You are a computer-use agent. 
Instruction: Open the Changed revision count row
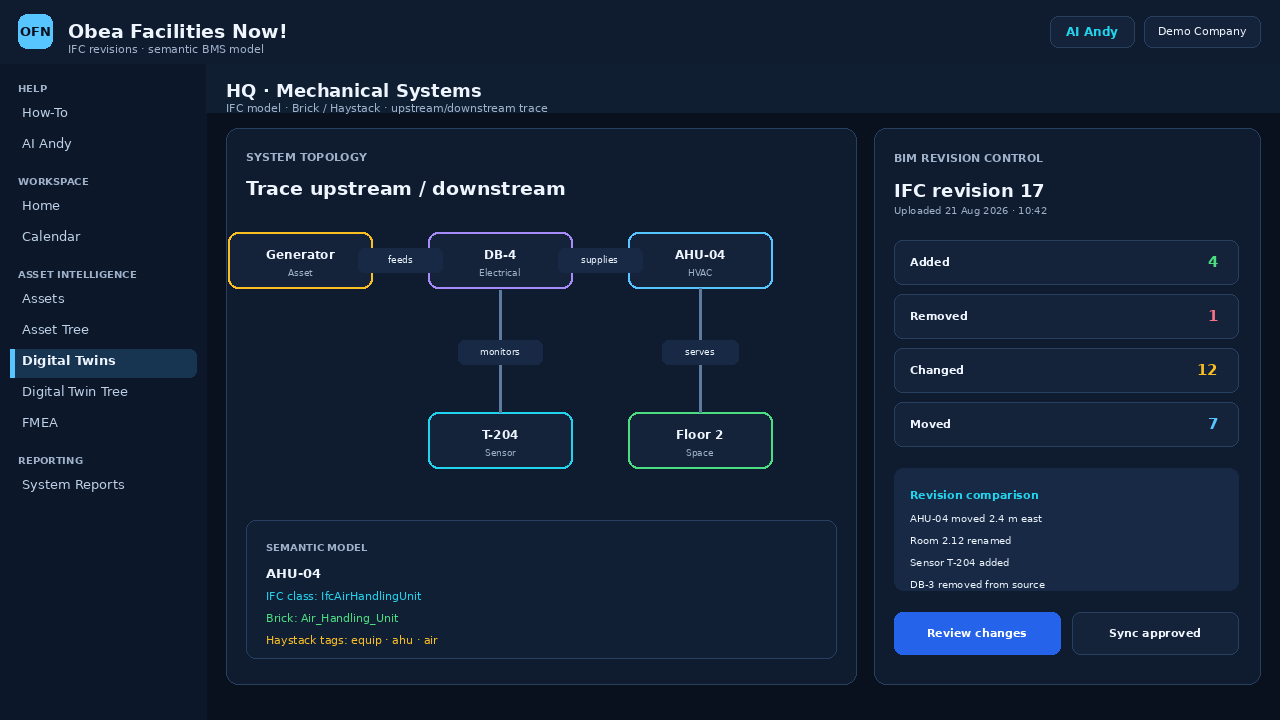tap(1066, 370)
